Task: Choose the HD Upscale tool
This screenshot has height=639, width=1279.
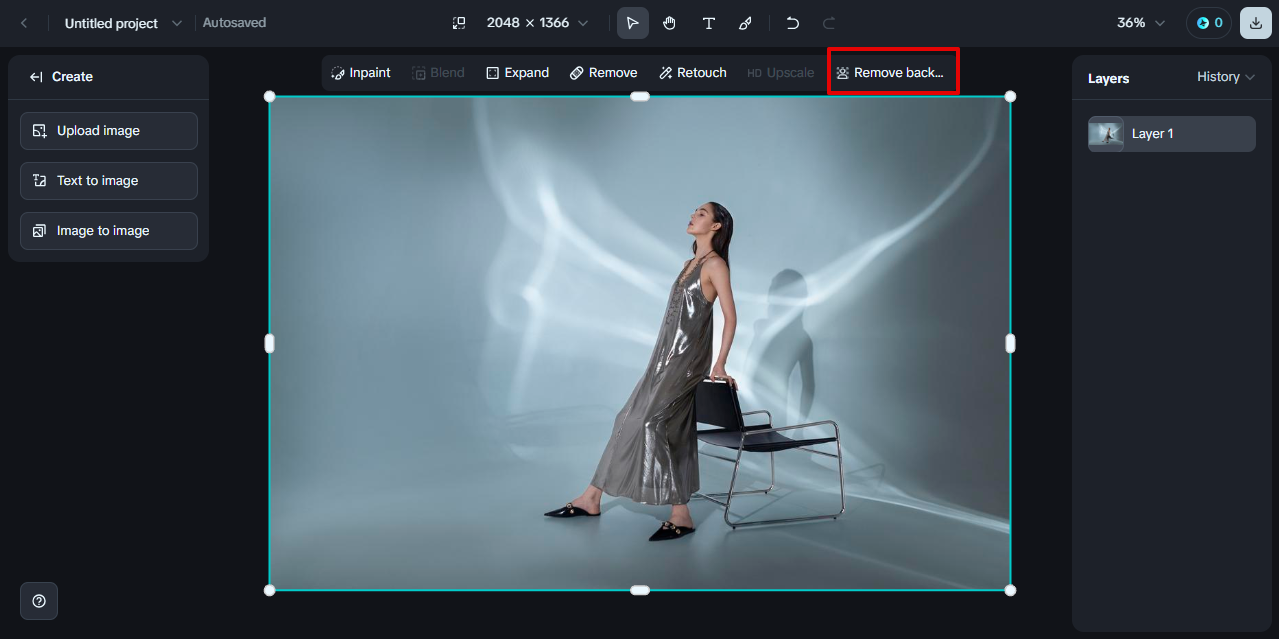Action: (x=780, y=73)
